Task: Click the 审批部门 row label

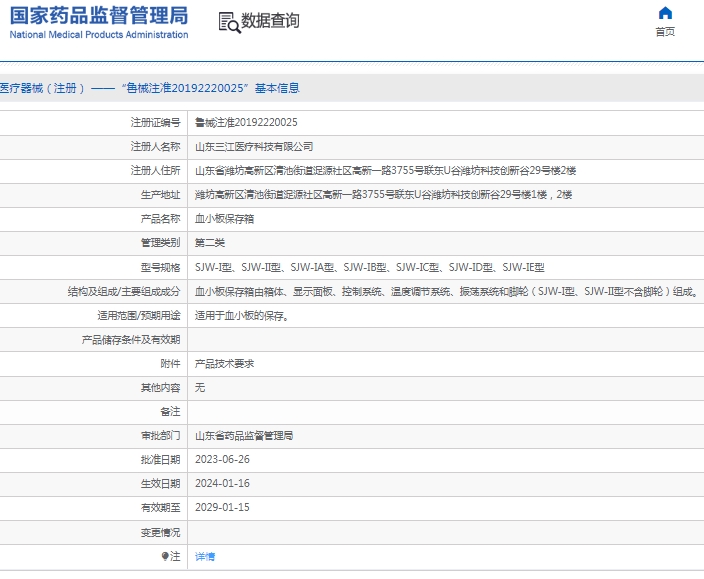Action: click(x=160, y=436)
